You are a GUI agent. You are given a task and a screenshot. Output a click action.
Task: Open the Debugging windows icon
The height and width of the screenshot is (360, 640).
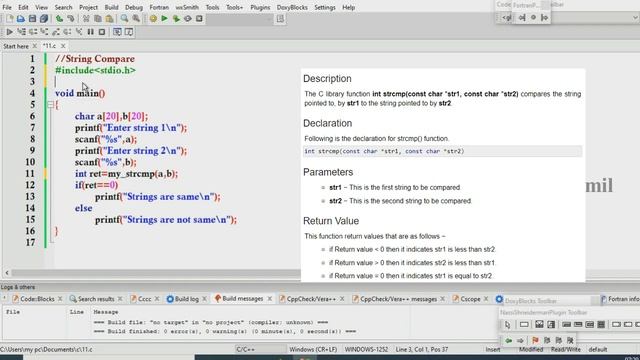tap(117, 32)
